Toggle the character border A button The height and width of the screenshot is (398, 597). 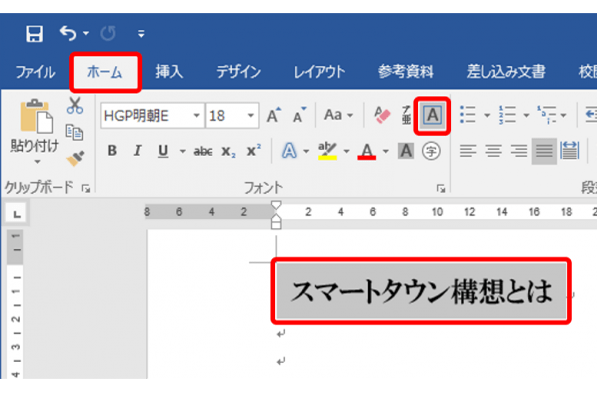point(433,115)
